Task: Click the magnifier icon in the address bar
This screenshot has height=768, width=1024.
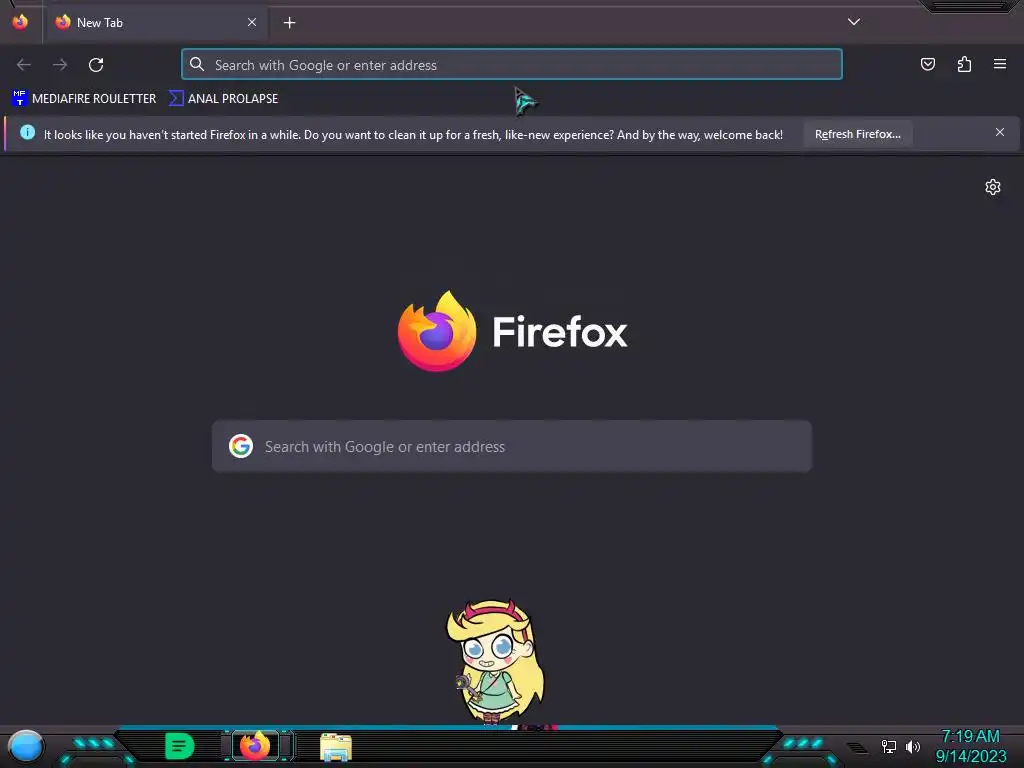Action: pyautogui.click(x=197, y=64)
